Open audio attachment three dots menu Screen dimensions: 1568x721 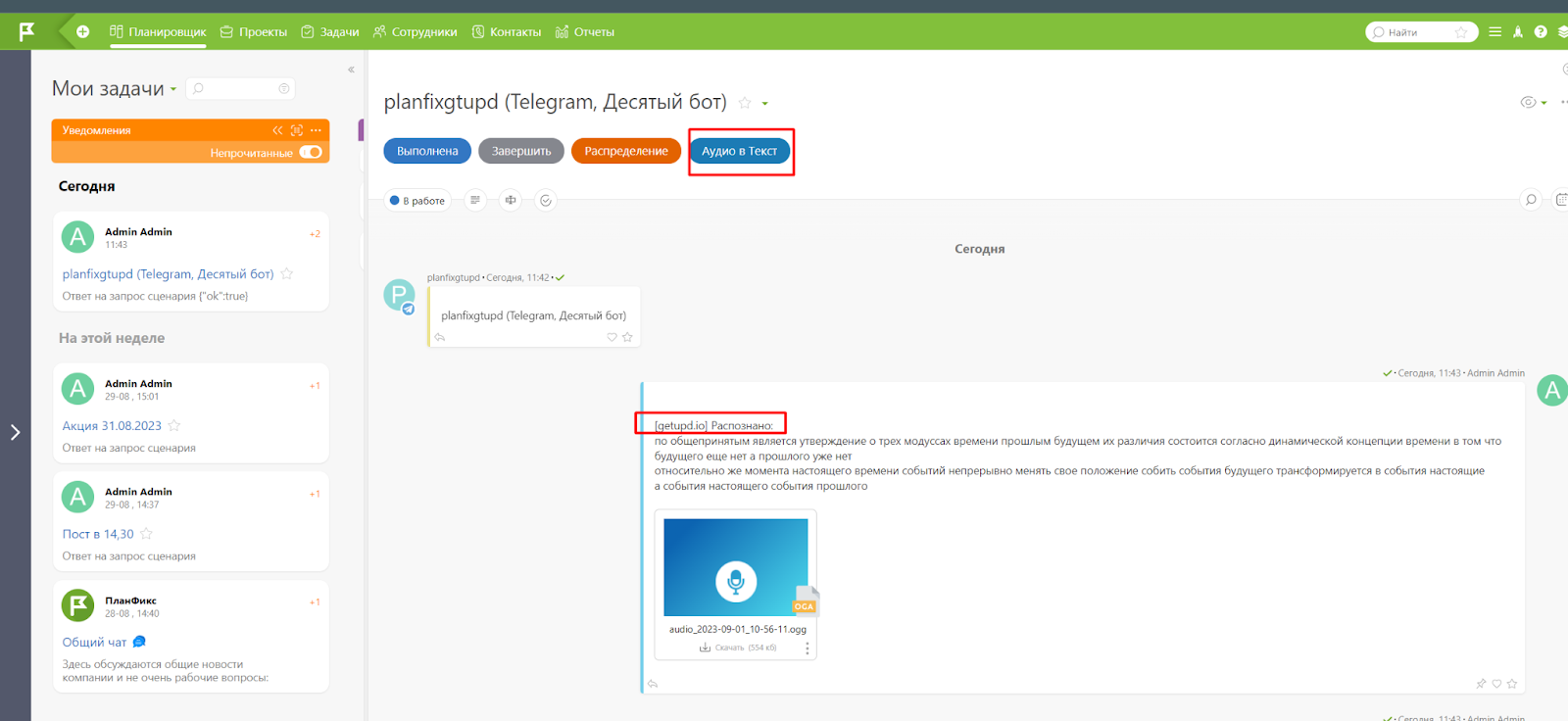(808, 649)
